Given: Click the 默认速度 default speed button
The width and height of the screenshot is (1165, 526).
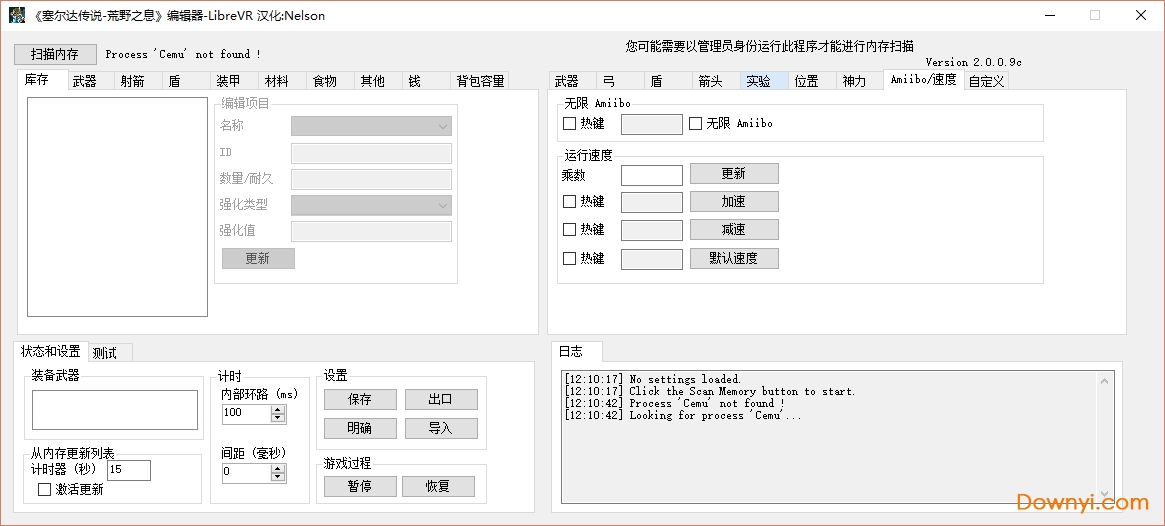Looking at the screenshot, I should 734,259.
